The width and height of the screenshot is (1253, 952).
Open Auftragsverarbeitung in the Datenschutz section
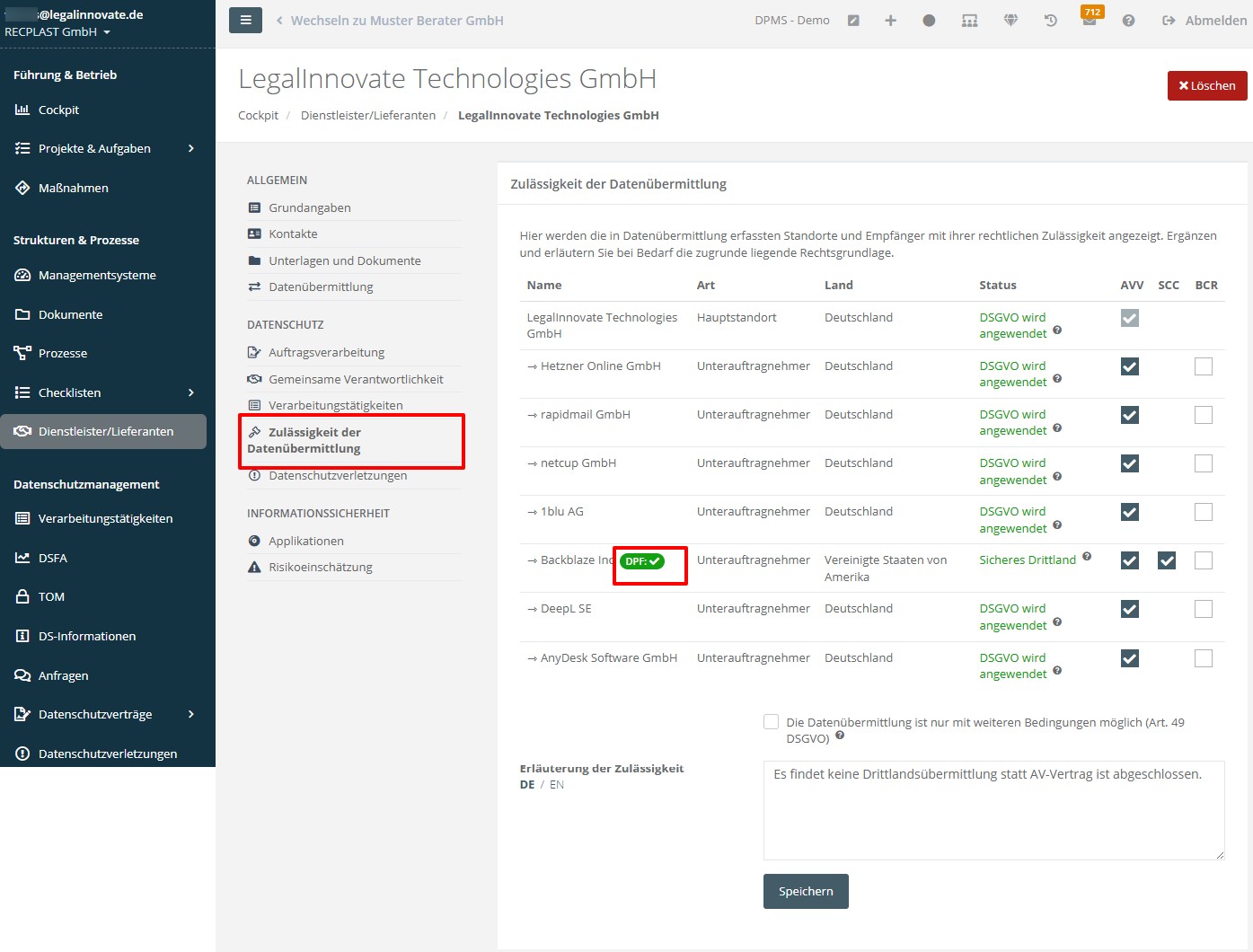tap(326, 353)
